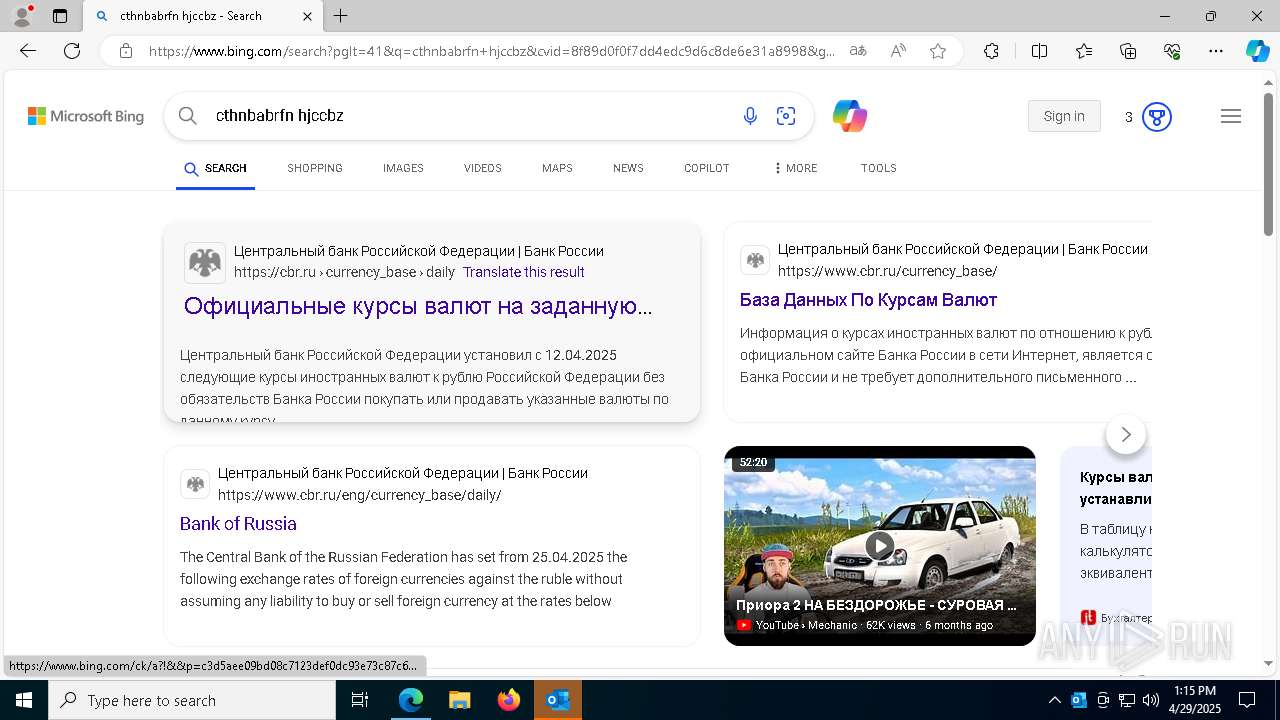The height and width of the screenshot is (720, 1280).
Task: Open the TOOLS option
Action: click(x=879, y=168)
